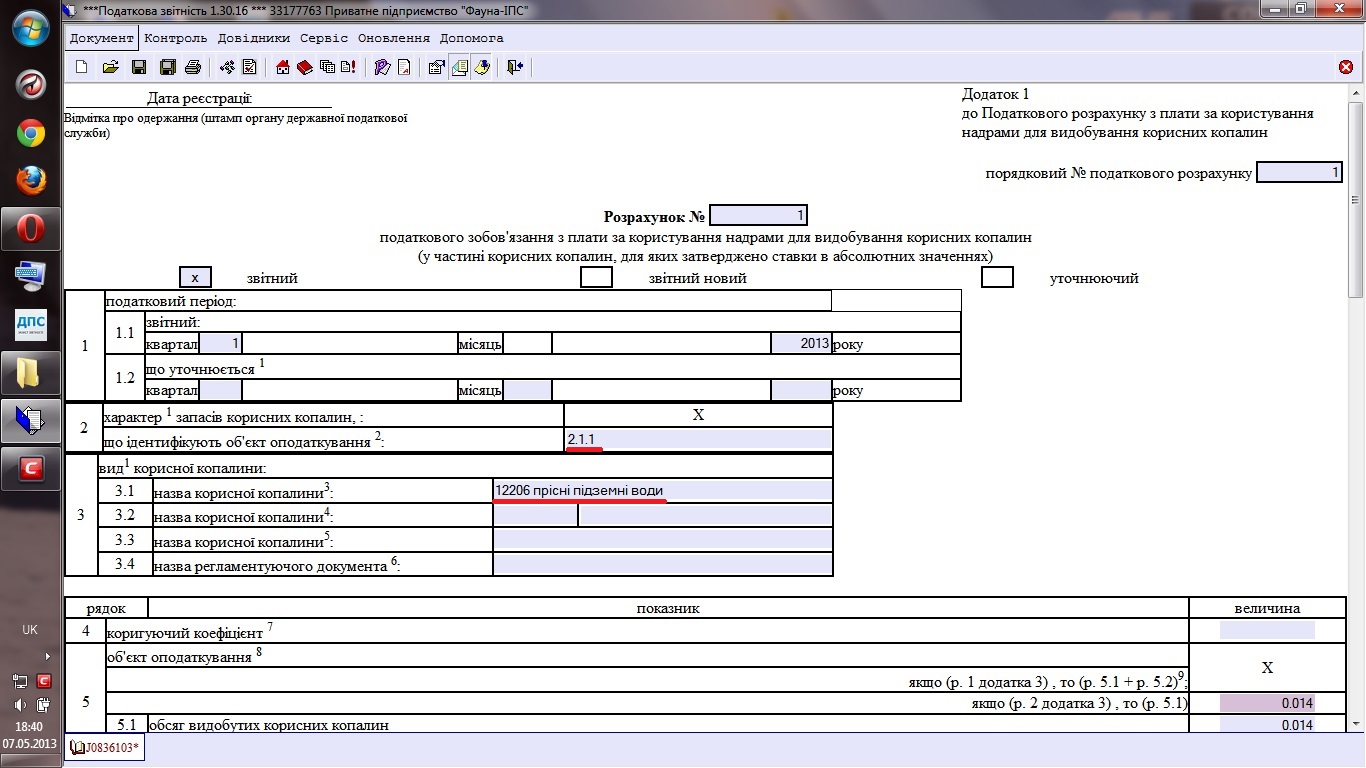
Task: Open the Довідники menu
Action: click(253, 38)
